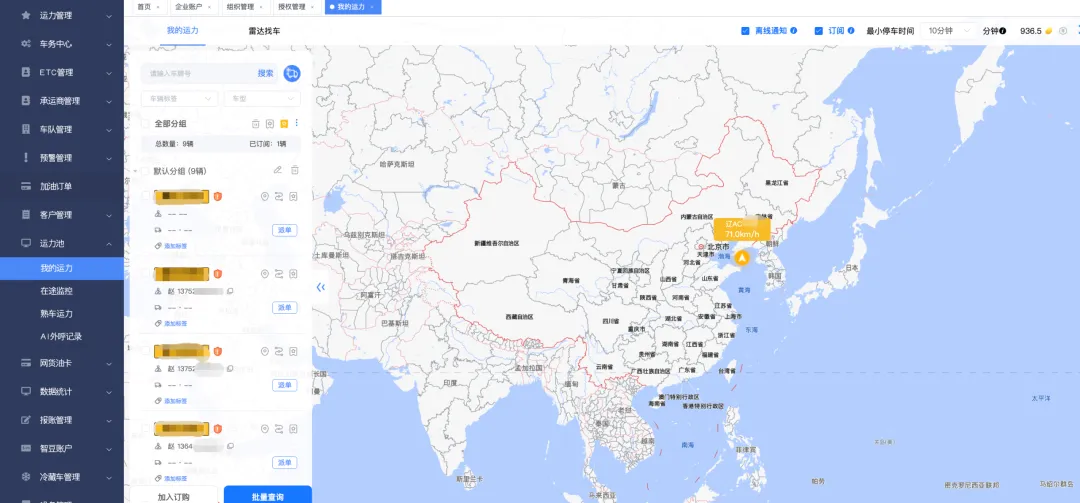Click the 搜索 search button
This screenshot has height=503, width=1080.
pyautogui.click(x=265, y=73)
